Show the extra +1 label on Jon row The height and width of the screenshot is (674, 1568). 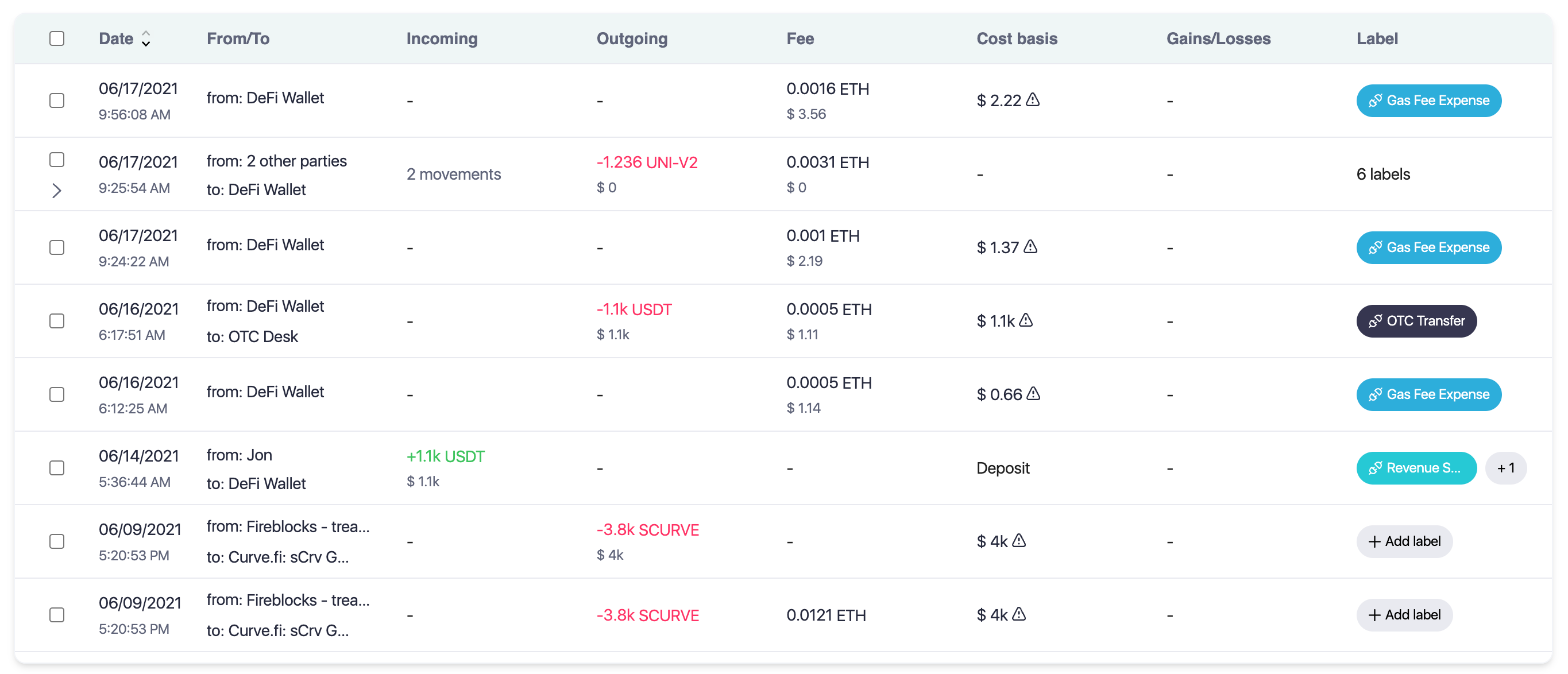(1505, 468)
